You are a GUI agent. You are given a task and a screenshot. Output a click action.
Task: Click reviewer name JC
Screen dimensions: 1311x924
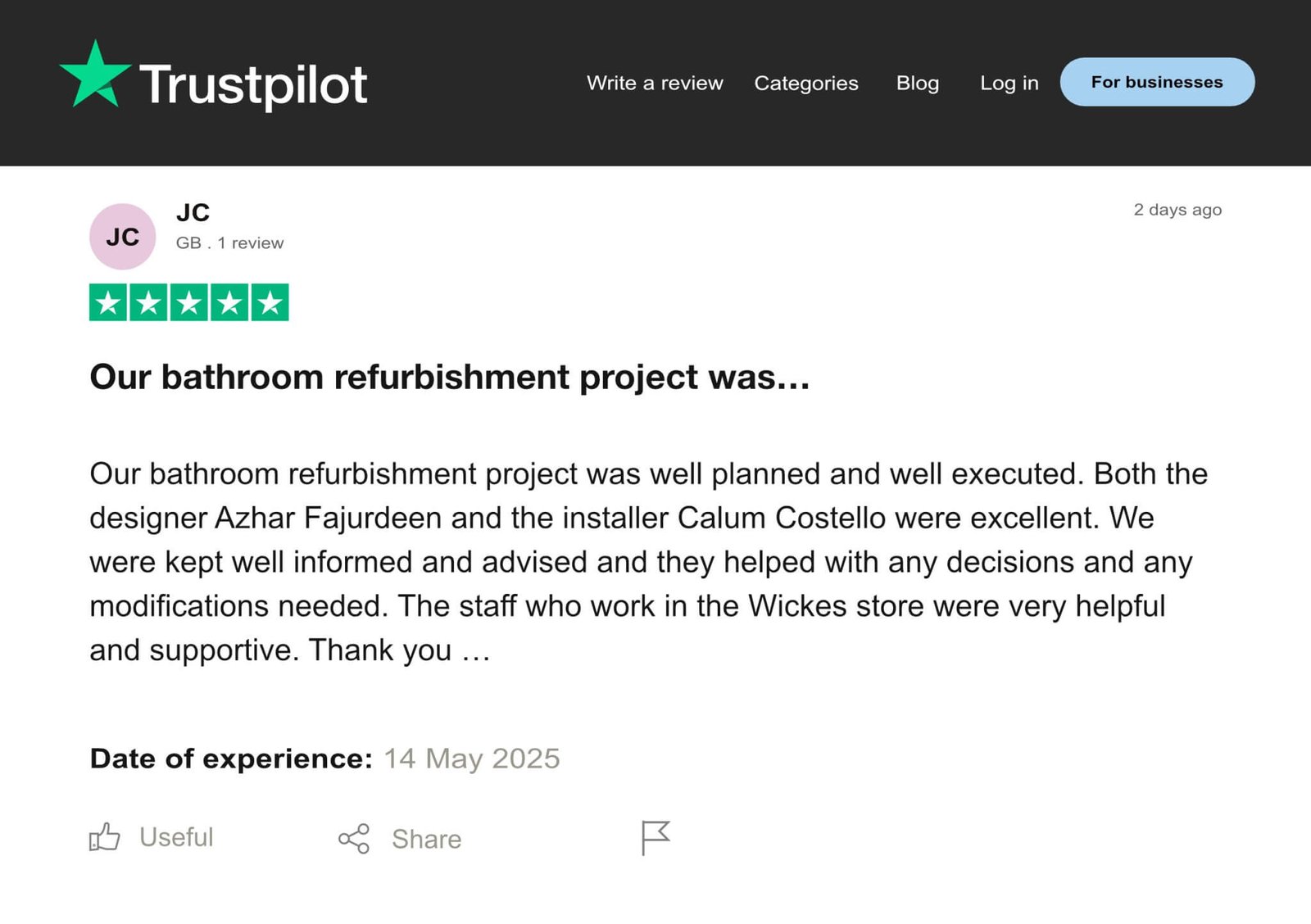click(193, 213)
